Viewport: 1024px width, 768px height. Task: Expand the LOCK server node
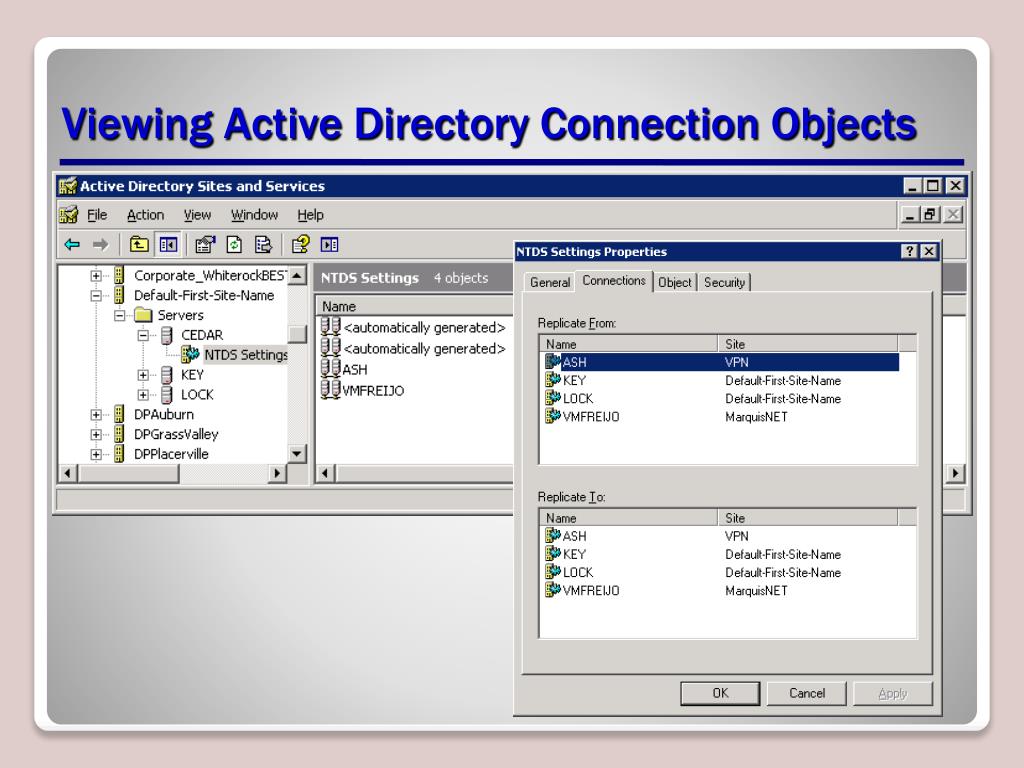click(x=143, y=394)
